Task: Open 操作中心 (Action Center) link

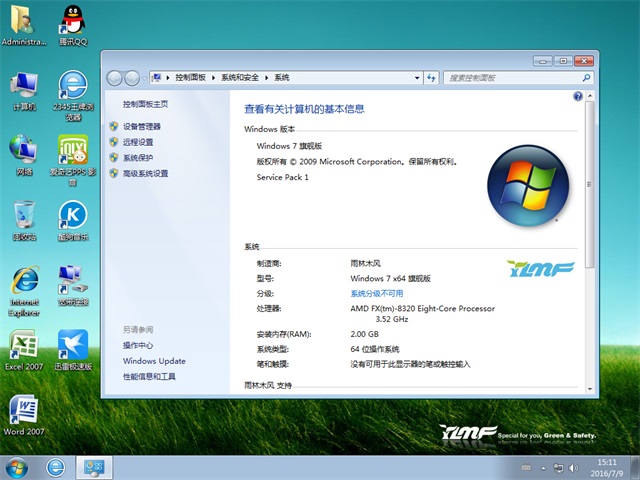Action: [x=138, y=345]
